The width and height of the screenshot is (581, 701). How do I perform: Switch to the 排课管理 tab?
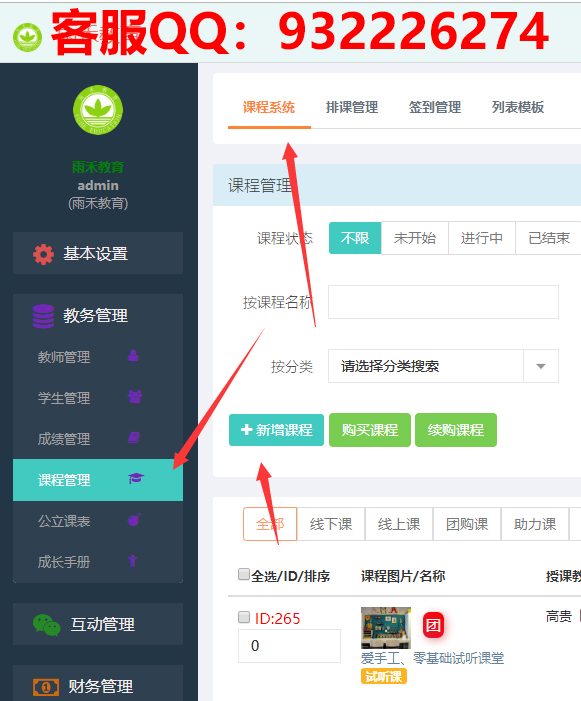coord(352,107)
